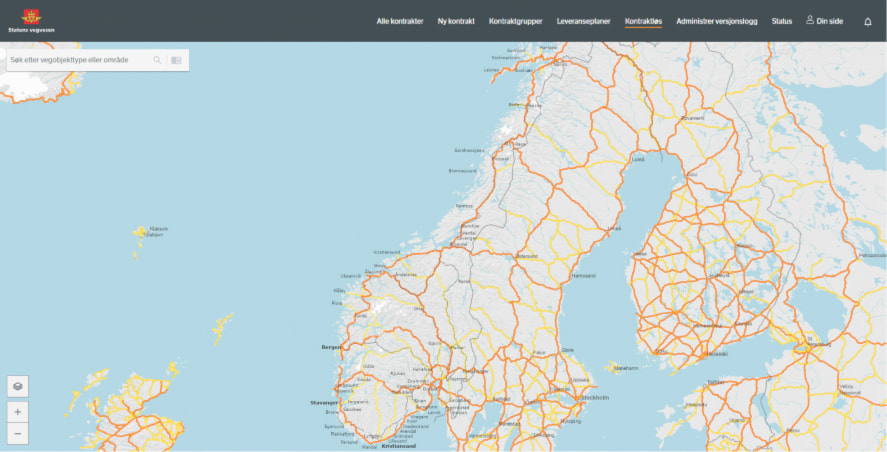Click the magnifying glass search icon

coord(157,60)
